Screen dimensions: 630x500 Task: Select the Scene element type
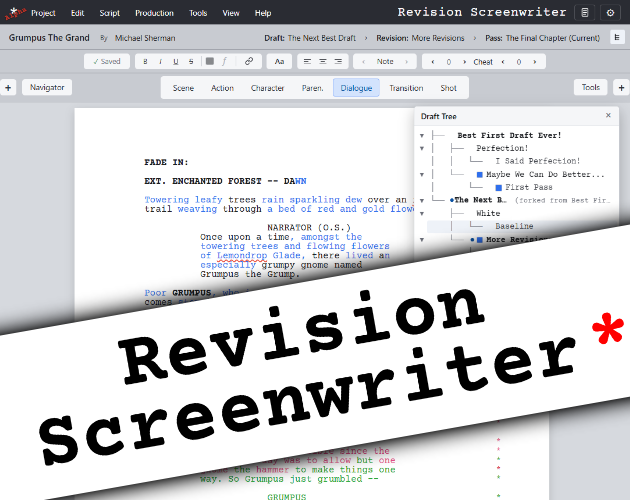pyautogui.click(x=183, y=88)
